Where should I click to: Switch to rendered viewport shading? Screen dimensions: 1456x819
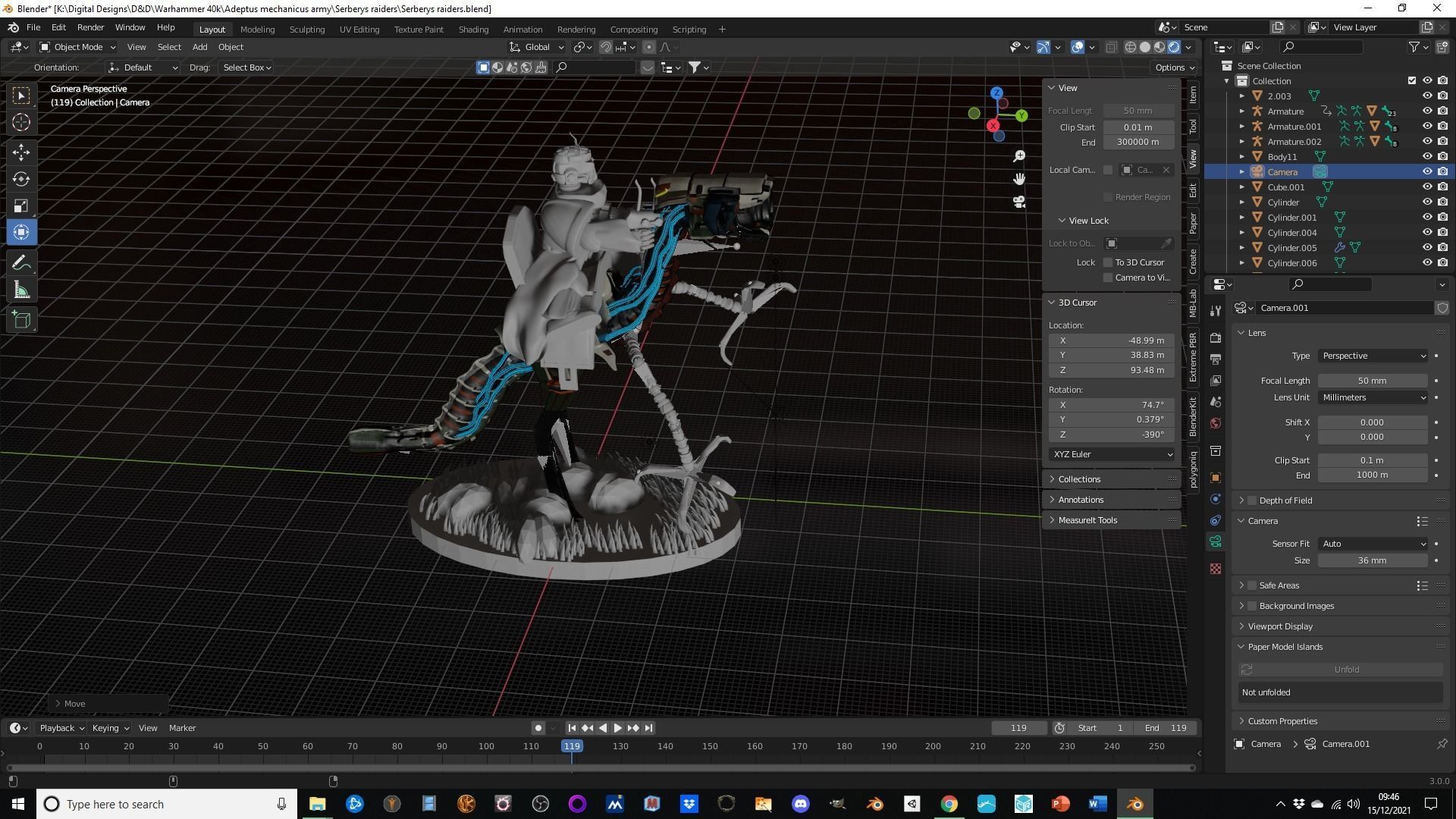tap(1174, 47)
